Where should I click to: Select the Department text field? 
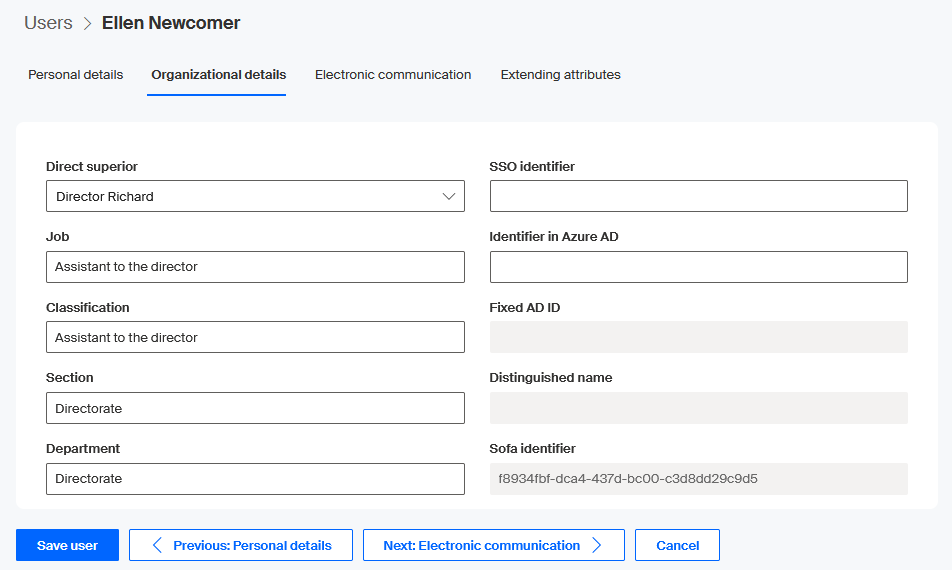[255, 479]
